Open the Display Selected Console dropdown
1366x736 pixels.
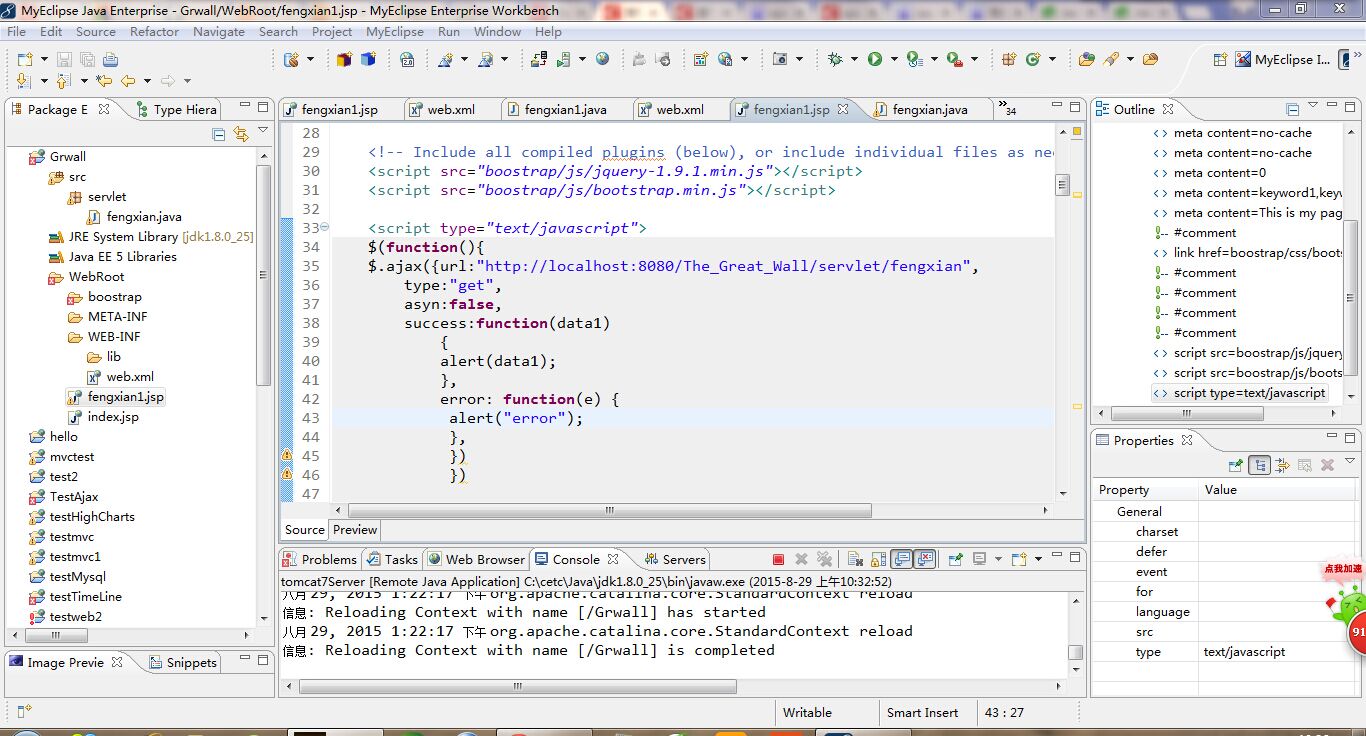(x=999, y=559)
